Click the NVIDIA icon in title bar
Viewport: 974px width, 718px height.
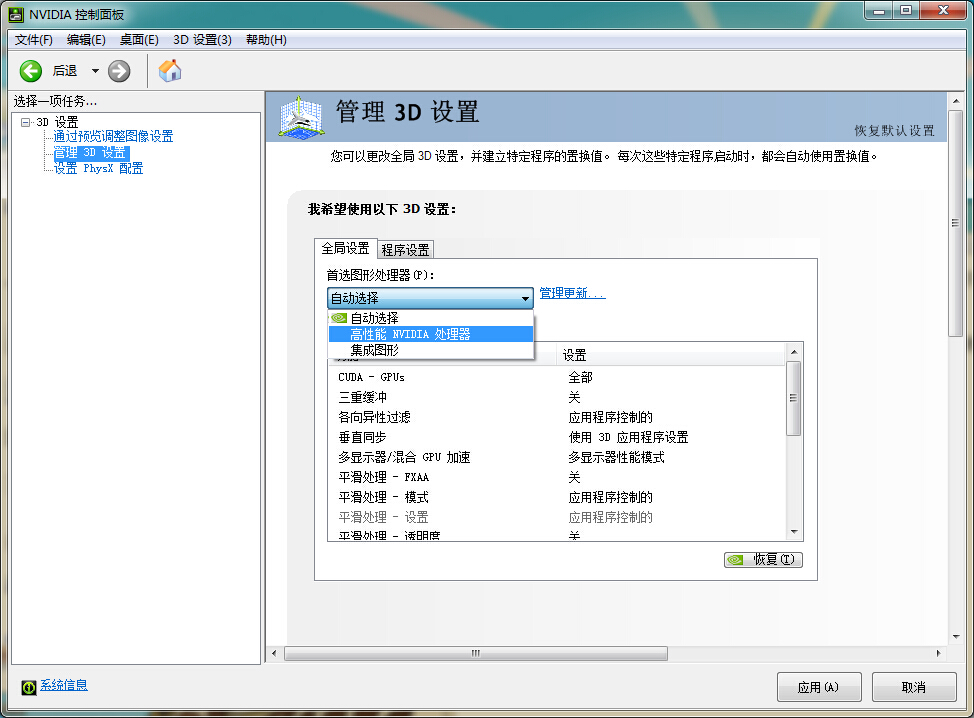click(x=16, y=14)
